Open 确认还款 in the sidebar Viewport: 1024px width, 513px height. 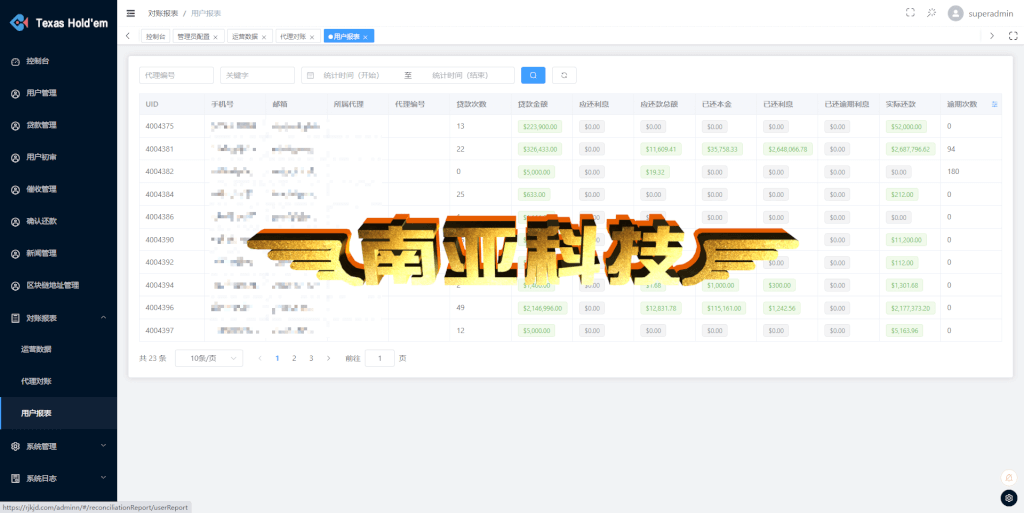[x=59, y=221]
